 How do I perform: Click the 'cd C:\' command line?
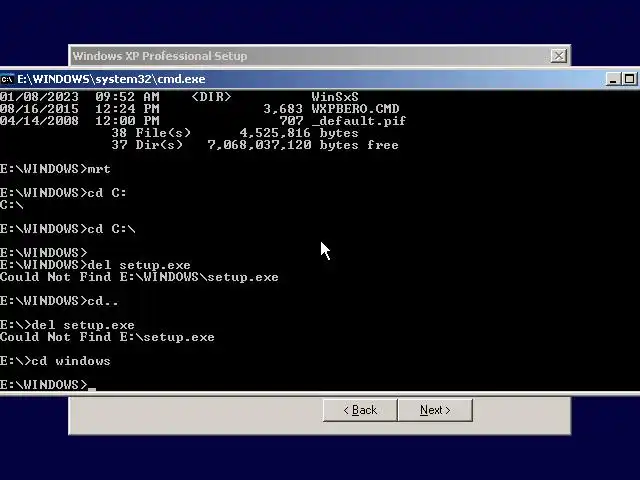point(67,229)
